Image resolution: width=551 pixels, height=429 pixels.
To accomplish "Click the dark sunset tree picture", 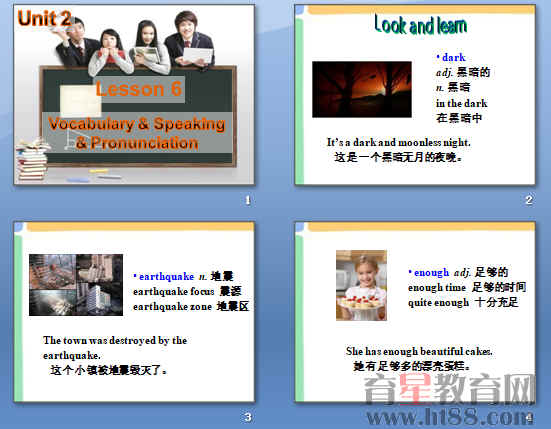I will click(x=362, y=89).
